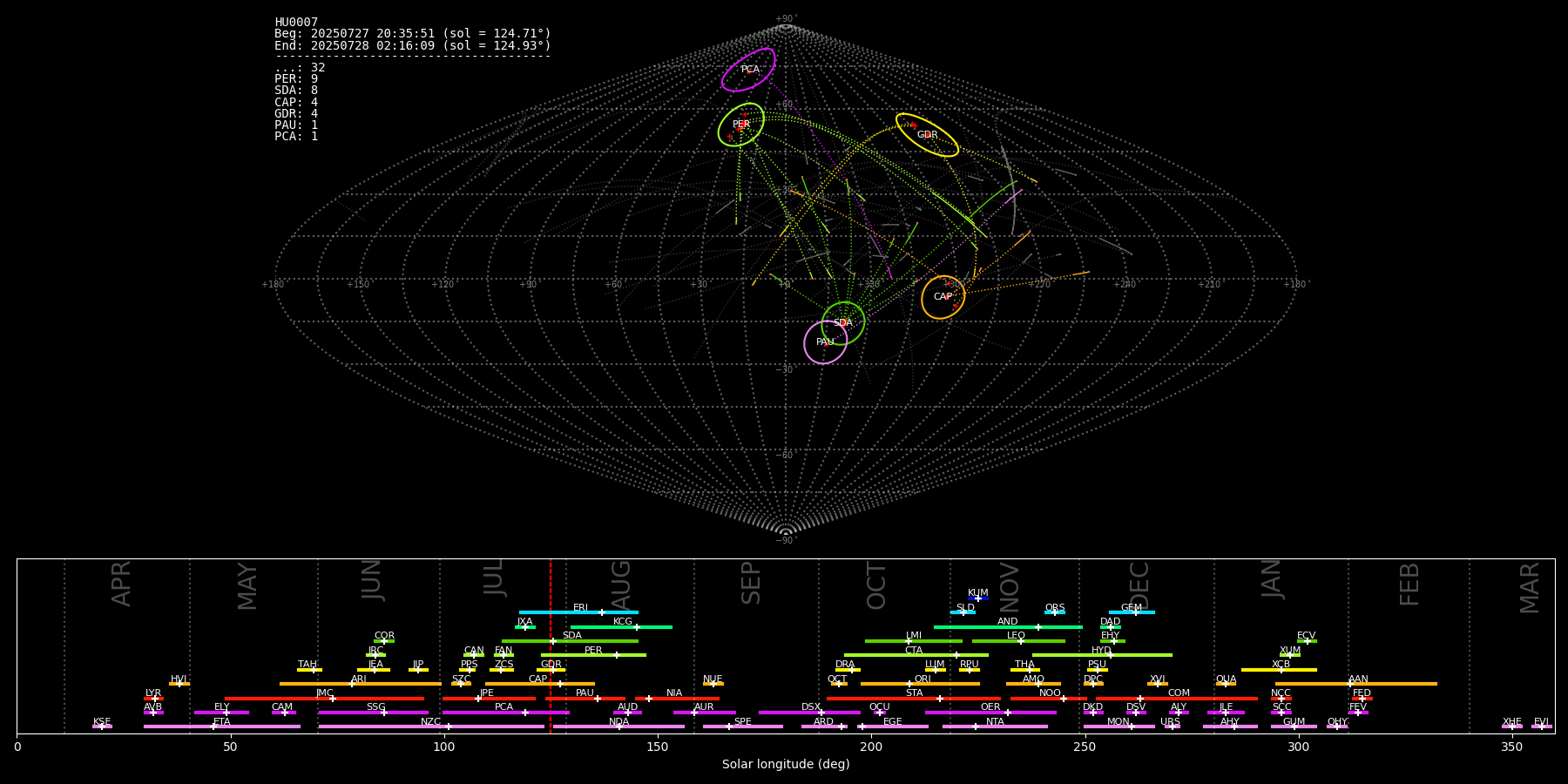The image size is (1568, 784).
Task: Click the NUE shower bar in timeline
Action: [x=713, y=684]
